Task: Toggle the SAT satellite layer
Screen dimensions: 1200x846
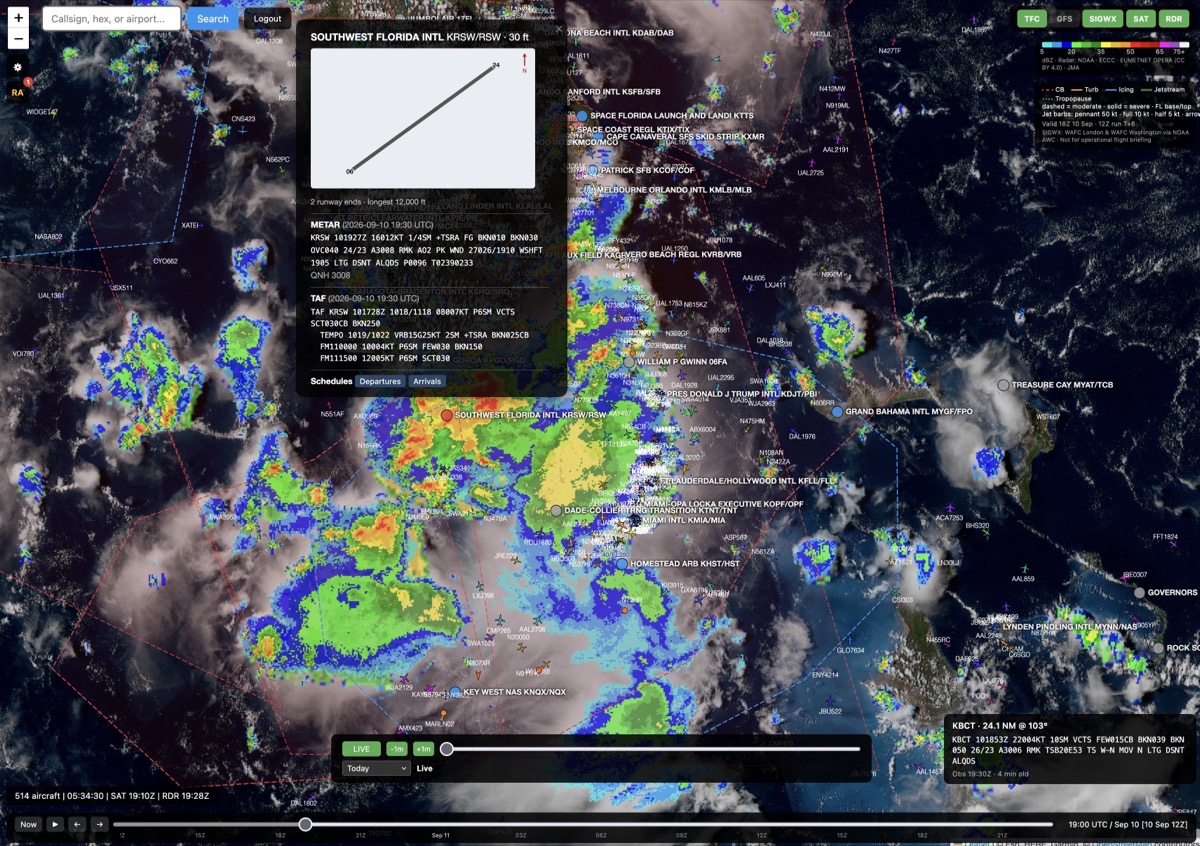Action: 1140,18
